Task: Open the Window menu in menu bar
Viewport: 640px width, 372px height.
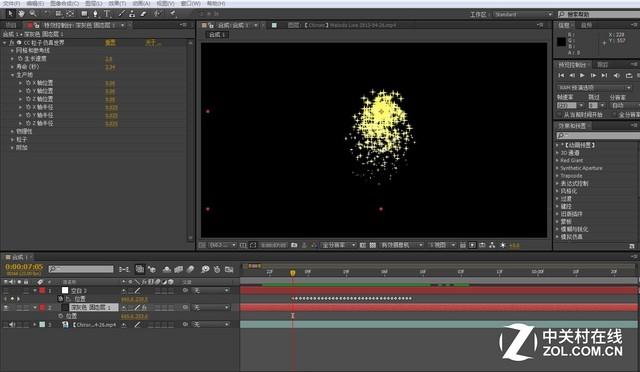Action: click(x=190, y=3)
